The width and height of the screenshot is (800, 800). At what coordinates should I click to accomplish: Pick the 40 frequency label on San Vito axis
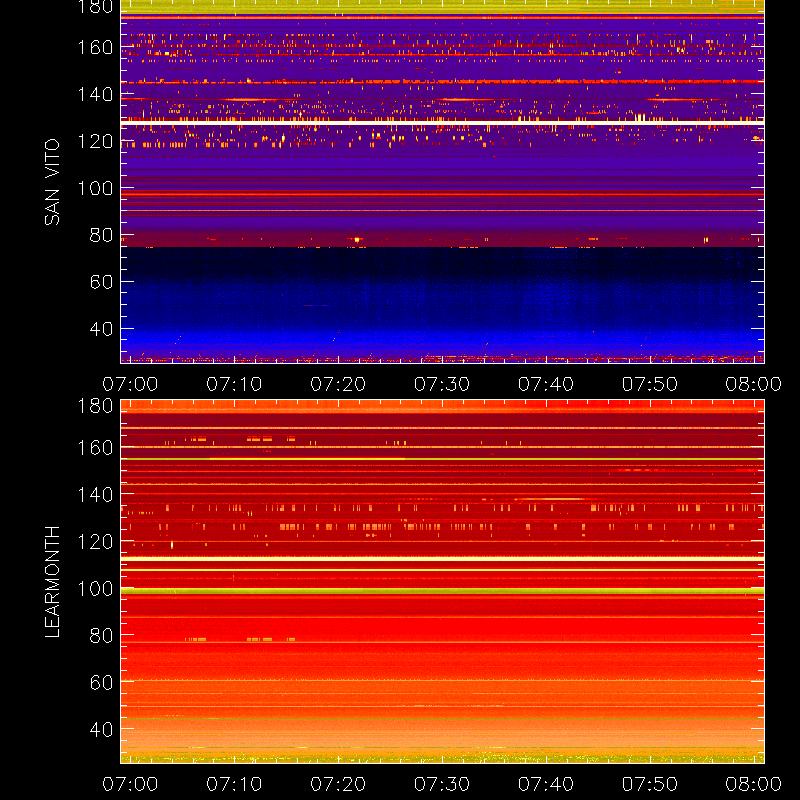[x=101, y=329]
